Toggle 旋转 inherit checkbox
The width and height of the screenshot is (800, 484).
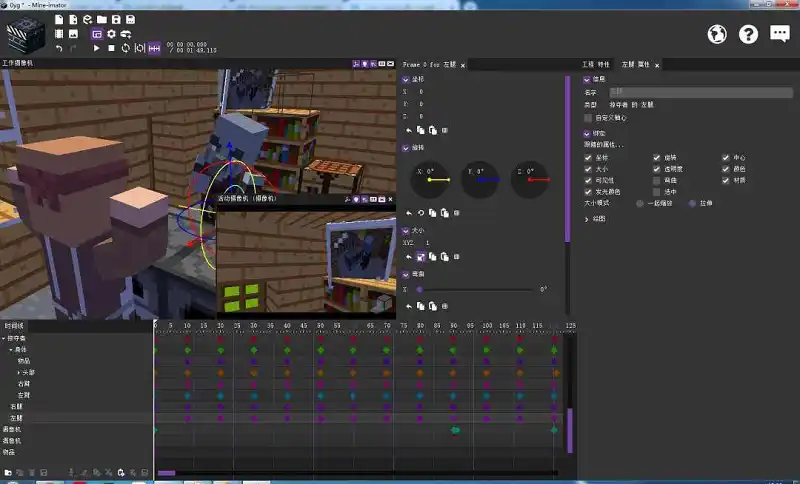coord(657,158)
